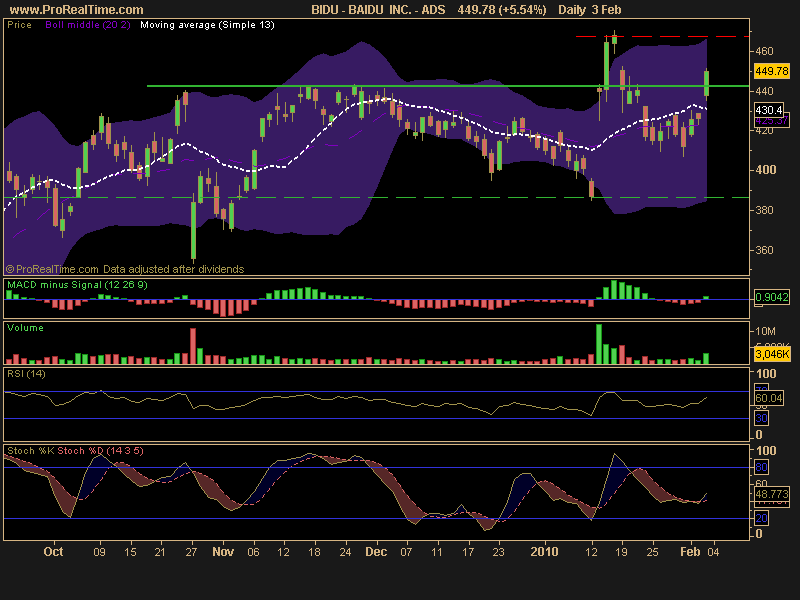Click the 430.4 moving average value tag

(x=769, y=110)
